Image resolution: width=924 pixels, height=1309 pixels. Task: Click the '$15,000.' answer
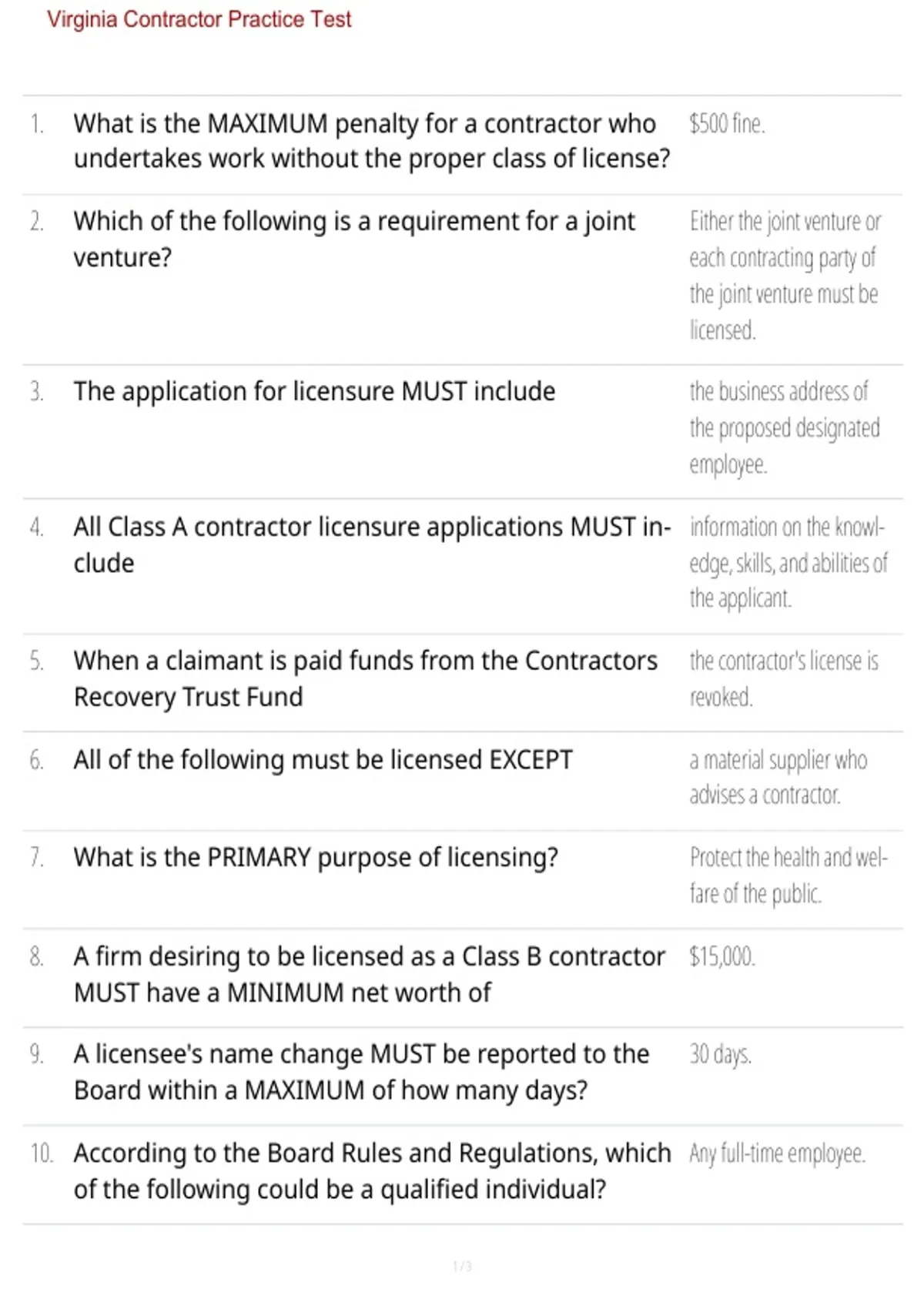tap(722, 956)
